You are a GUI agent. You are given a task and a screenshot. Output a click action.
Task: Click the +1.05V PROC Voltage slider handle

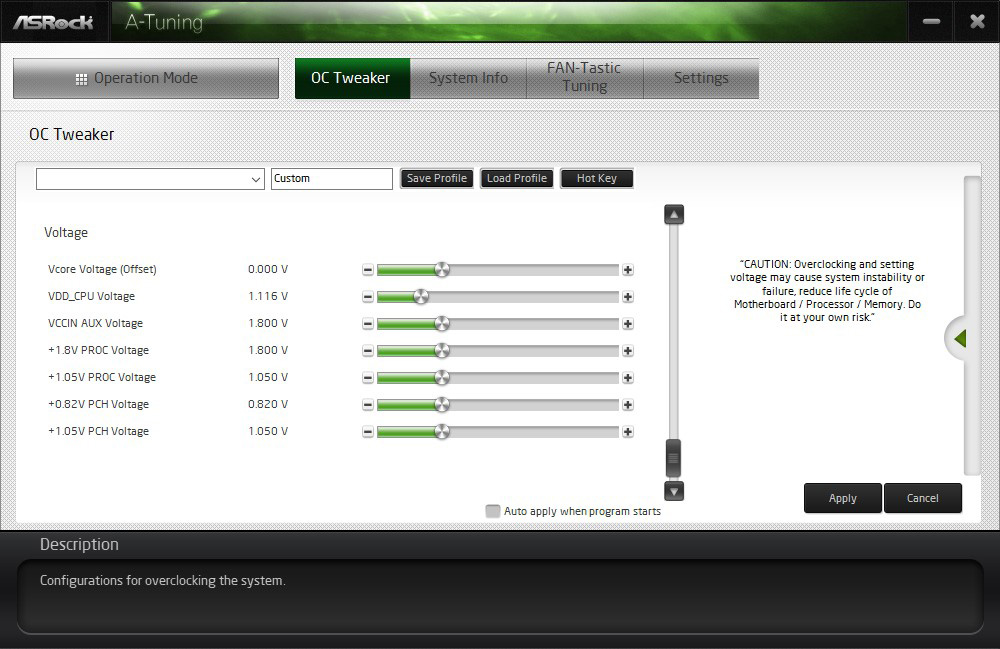pyautogui.click(x=442, y=378)
